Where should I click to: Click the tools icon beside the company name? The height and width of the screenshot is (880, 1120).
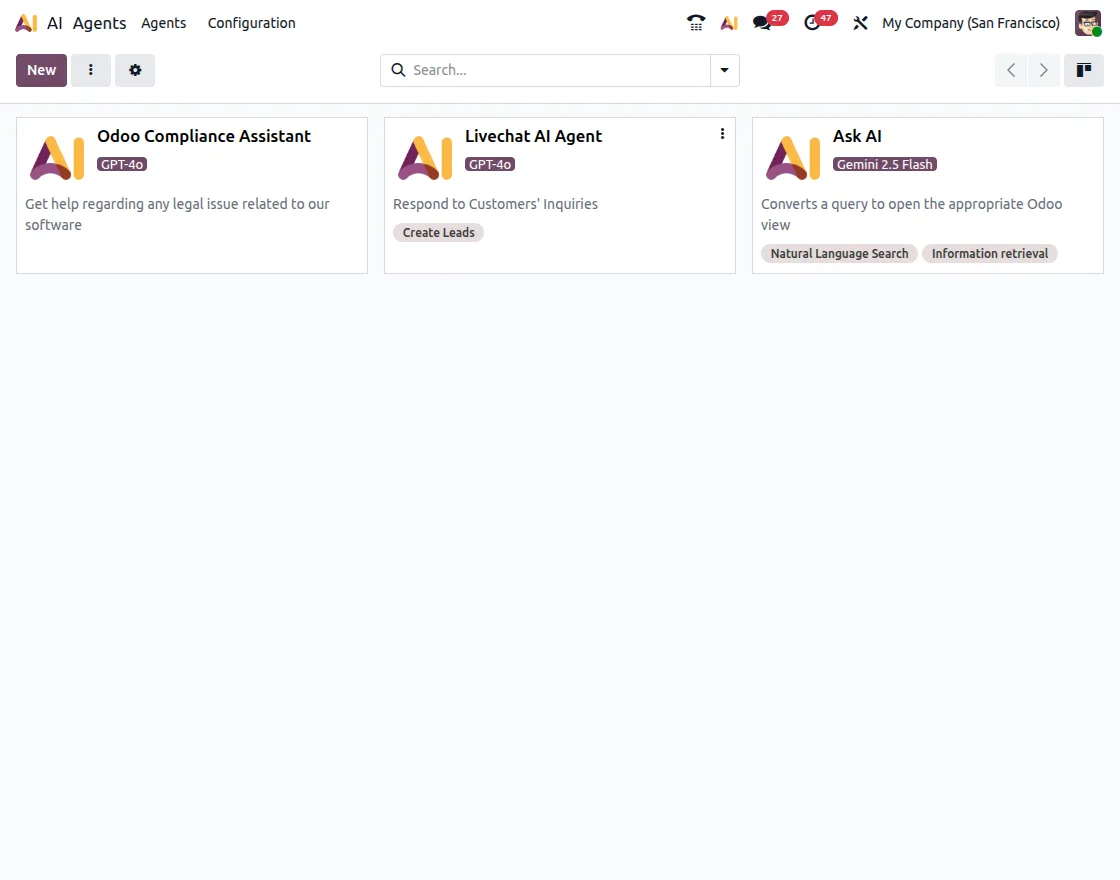[860, 22]
